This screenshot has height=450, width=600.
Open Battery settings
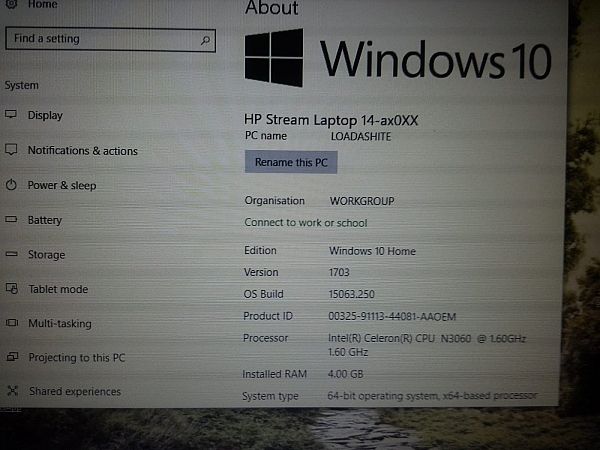click(45, 220)
